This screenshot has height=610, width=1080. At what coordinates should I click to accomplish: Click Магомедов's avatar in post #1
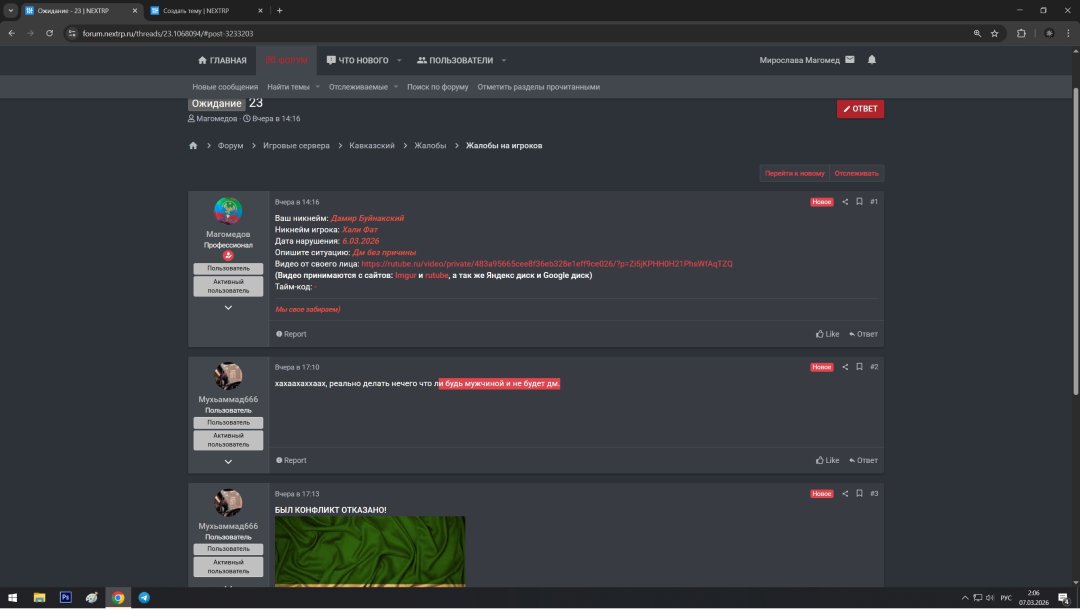228,211
